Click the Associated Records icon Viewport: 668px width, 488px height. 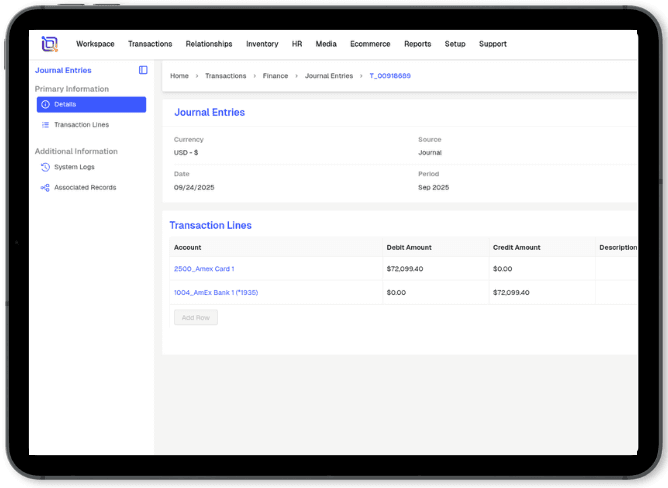click(x=45, y=188)
